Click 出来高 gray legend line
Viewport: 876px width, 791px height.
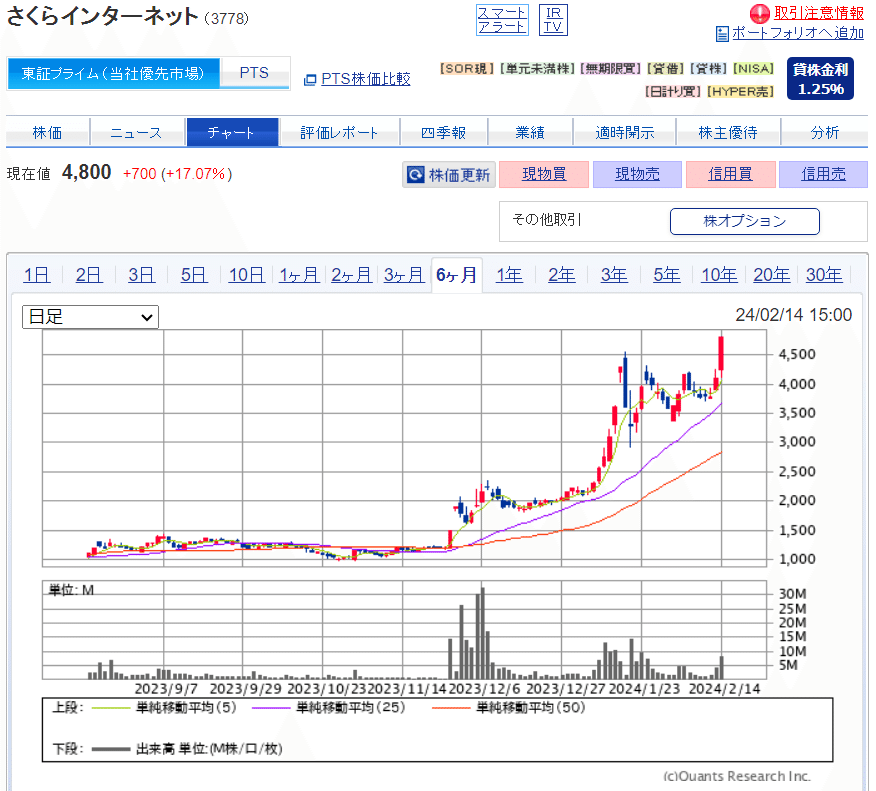click(111, 749)
